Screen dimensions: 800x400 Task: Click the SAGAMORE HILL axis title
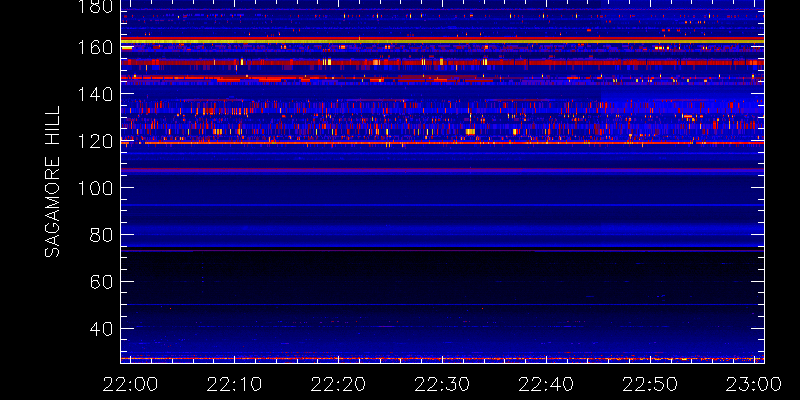[52, 182]
